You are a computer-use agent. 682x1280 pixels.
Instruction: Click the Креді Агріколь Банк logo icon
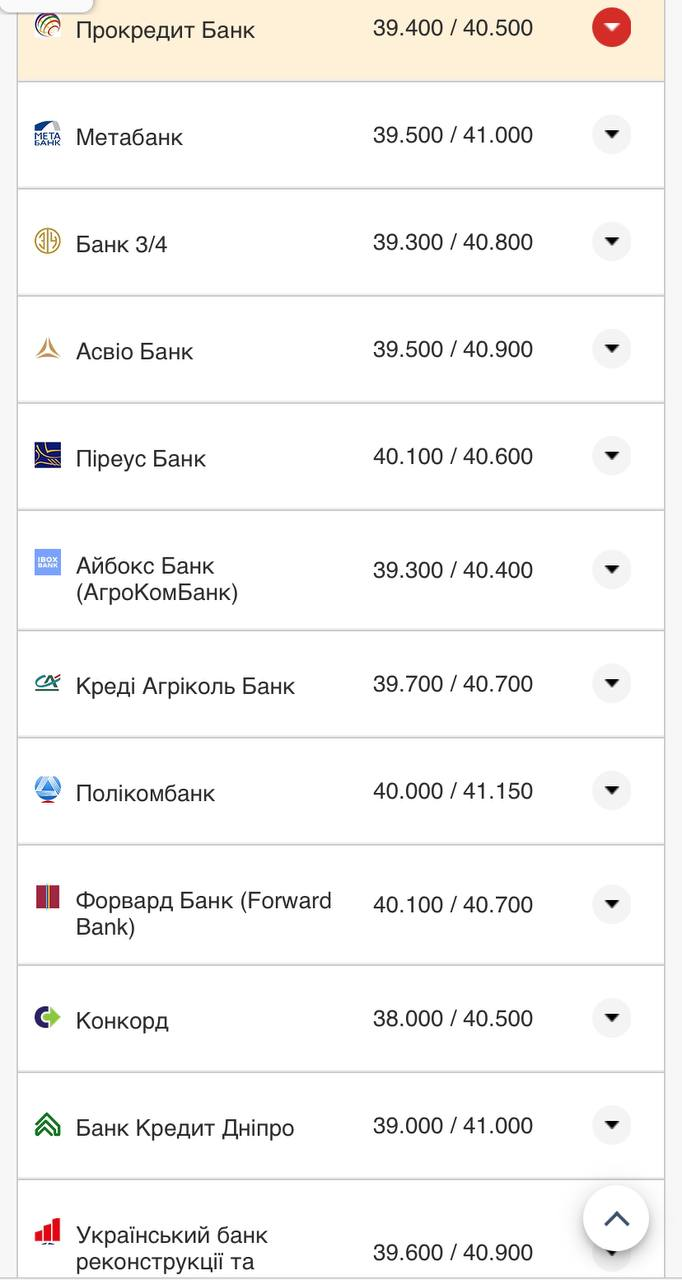pyautogui.click(x=47, y=682)
